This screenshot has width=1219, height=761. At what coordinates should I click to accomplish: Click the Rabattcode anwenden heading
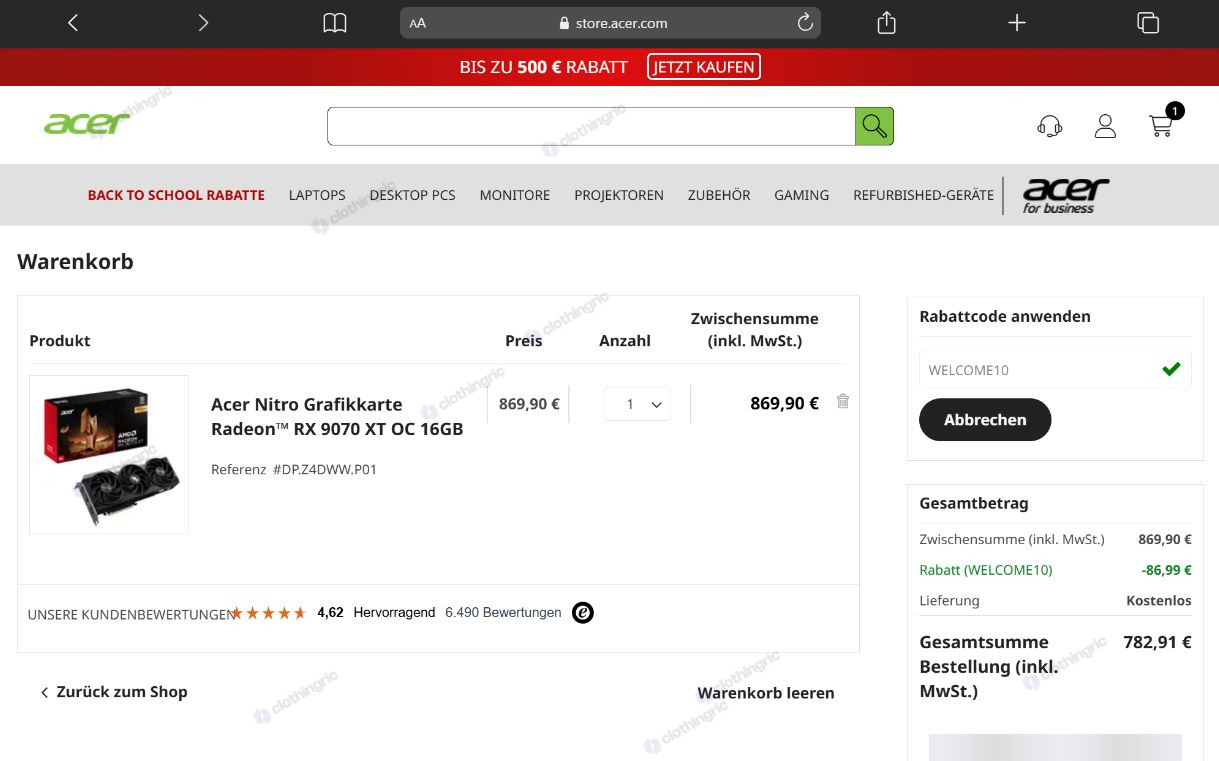(1005, 317)
